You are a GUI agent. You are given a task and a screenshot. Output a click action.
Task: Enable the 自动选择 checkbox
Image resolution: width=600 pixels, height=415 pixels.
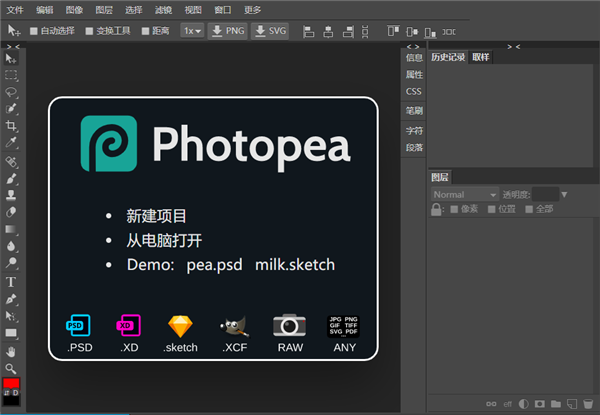34,31
